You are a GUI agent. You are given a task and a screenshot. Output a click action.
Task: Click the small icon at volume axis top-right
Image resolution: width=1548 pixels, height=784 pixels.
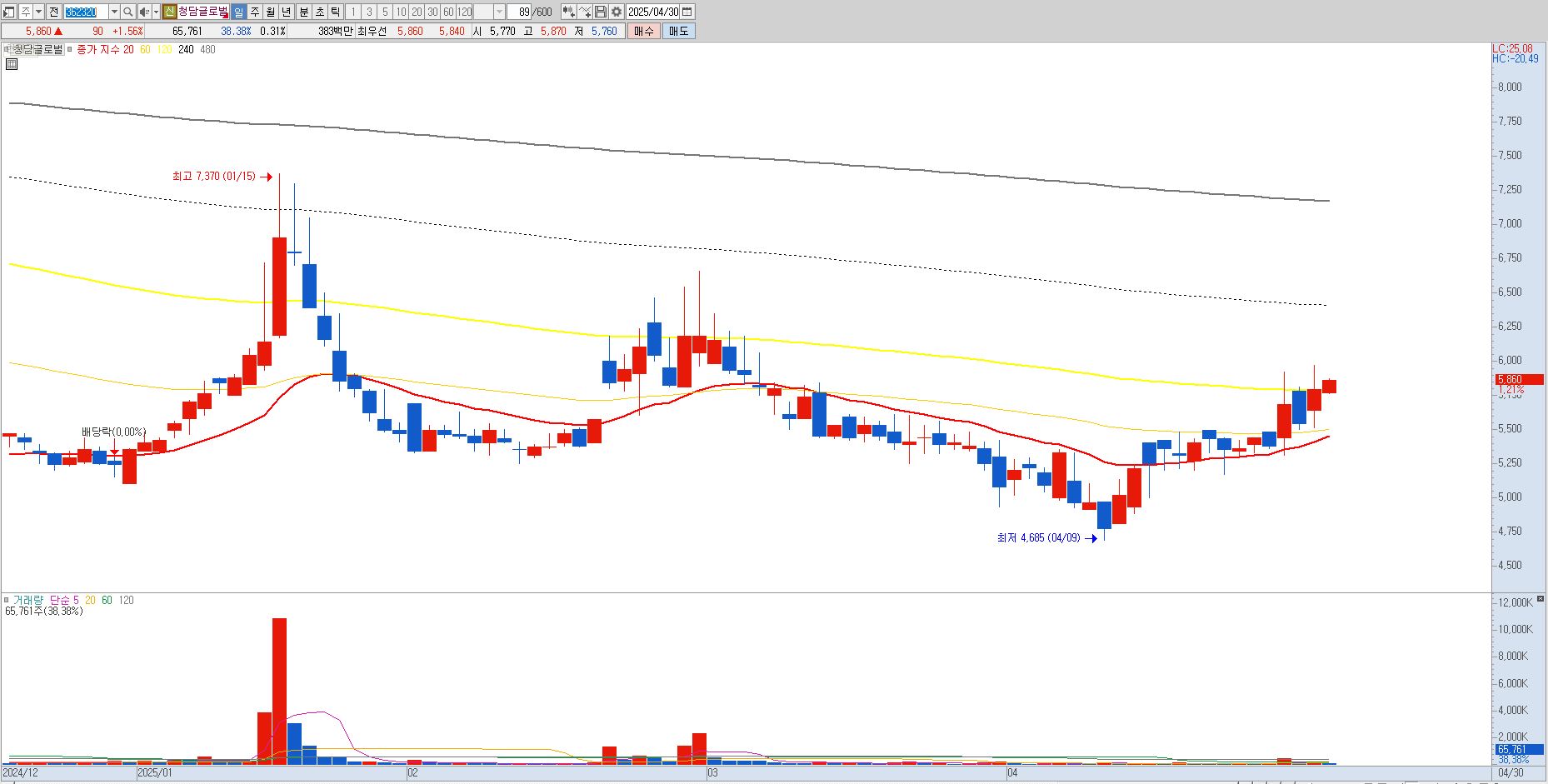(1541, 599)
